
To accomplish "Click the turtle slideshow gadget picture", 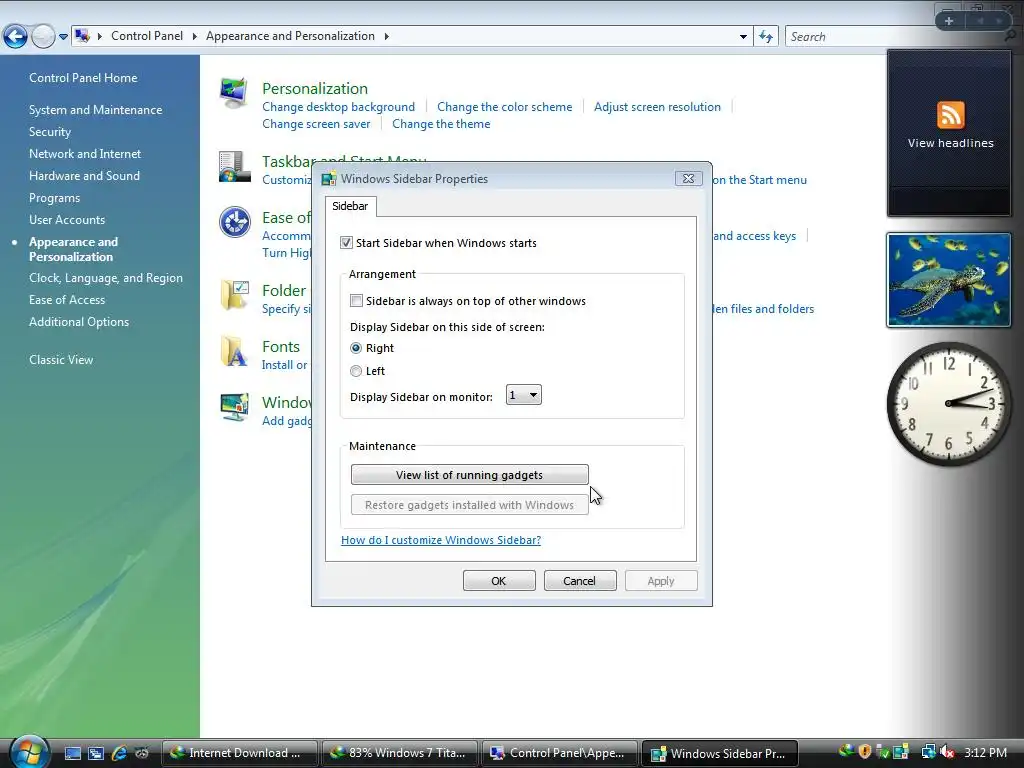I will click(x=949, y=280).
